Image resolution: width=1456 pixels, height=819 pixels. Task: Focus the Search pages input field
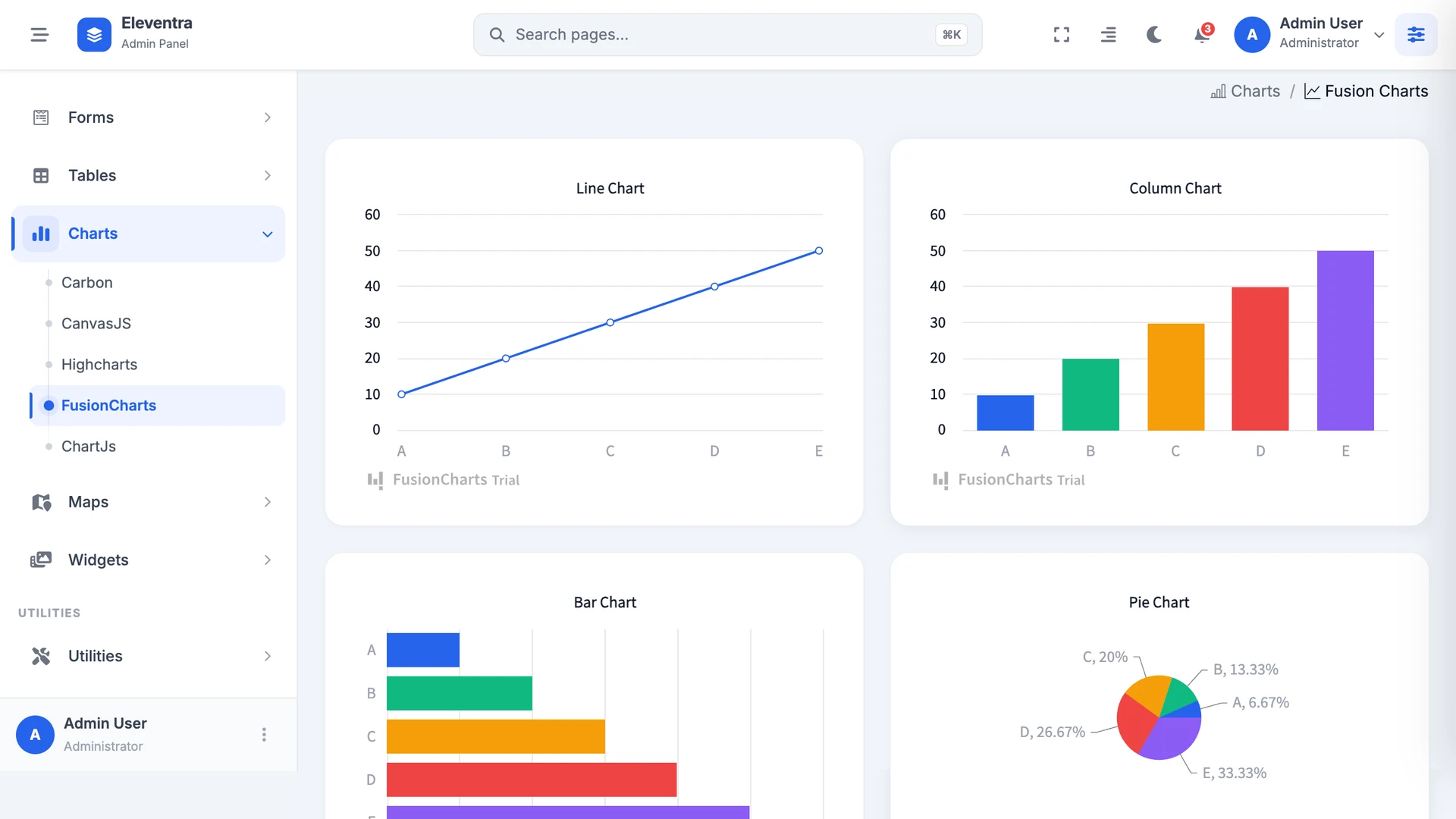click(x=727, y=35)
